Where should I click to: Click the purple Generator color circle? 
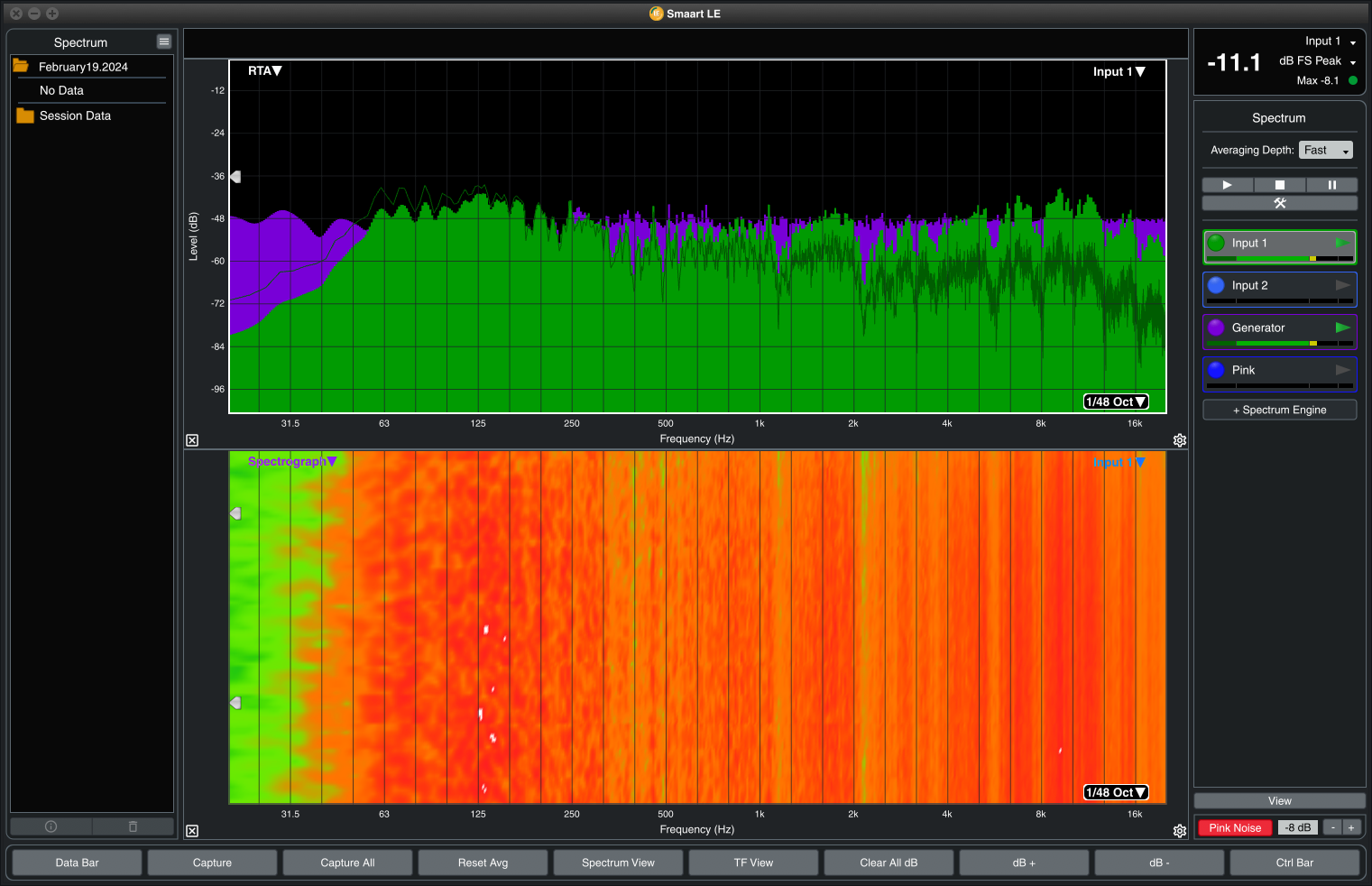1216,328
